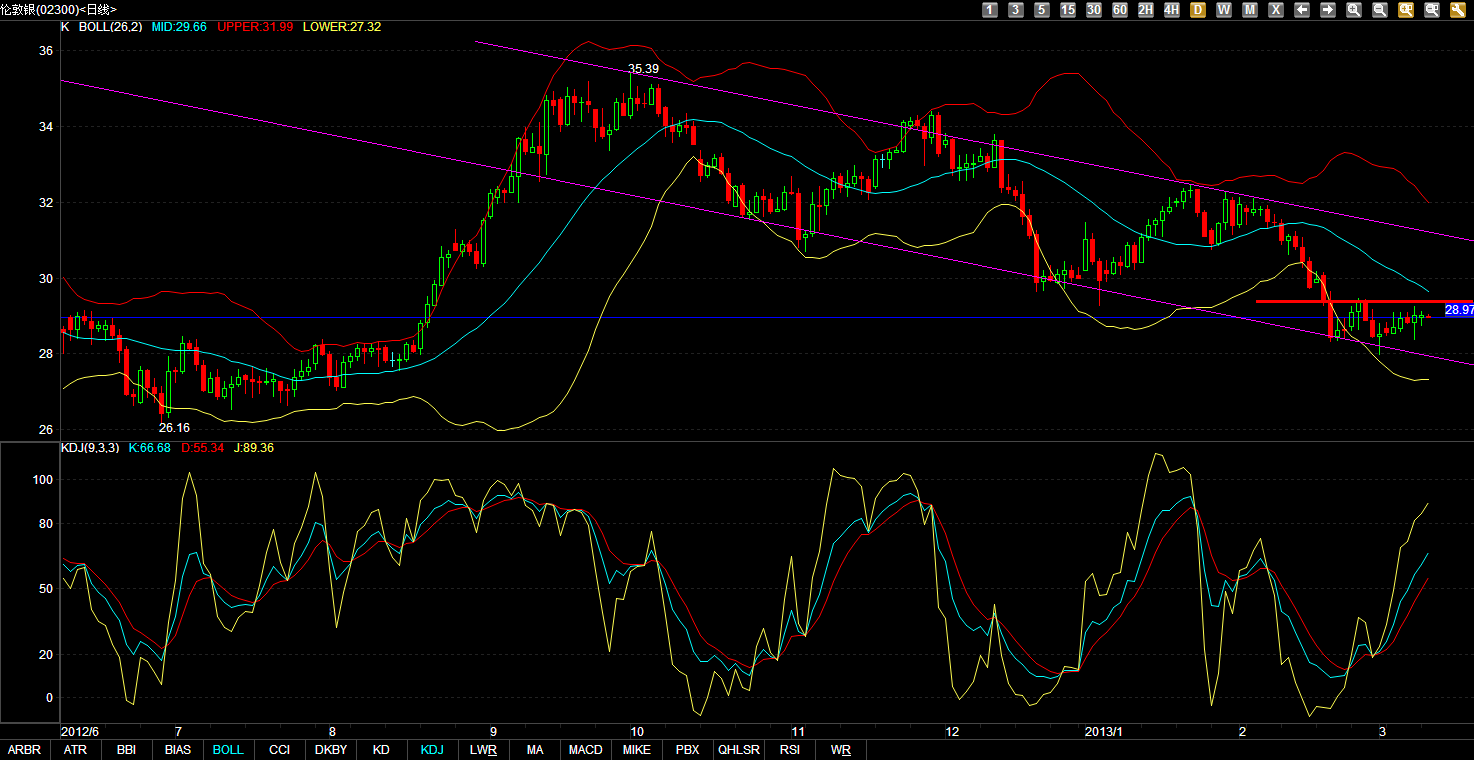Select the 15-minute timeframe button
1474x760 pixels.
(x=1068, y=10)
